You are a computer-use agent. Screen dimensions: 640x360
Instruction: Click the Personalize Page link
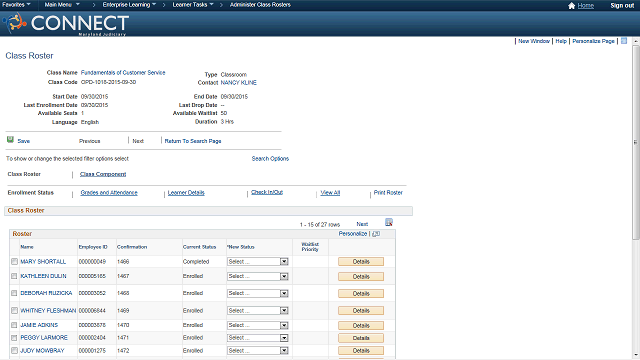593,41
